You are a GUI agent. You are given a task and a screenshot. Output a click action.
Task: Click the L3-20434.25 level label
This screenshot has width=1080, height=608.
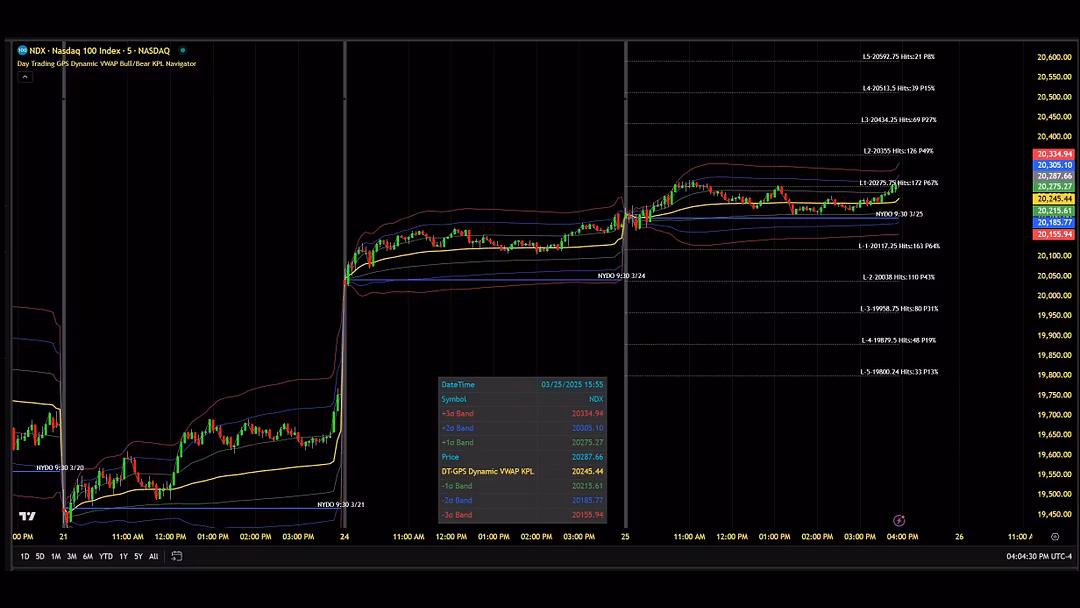(898, 120)
